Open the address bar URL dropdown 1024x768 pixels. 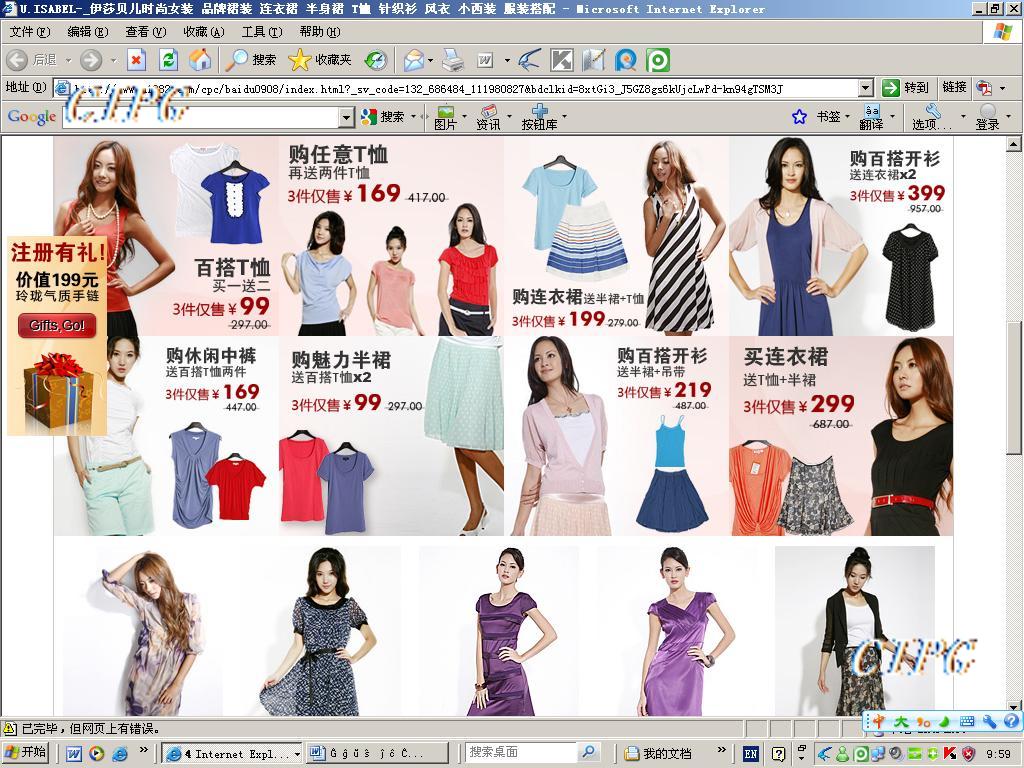click(866, 88)
